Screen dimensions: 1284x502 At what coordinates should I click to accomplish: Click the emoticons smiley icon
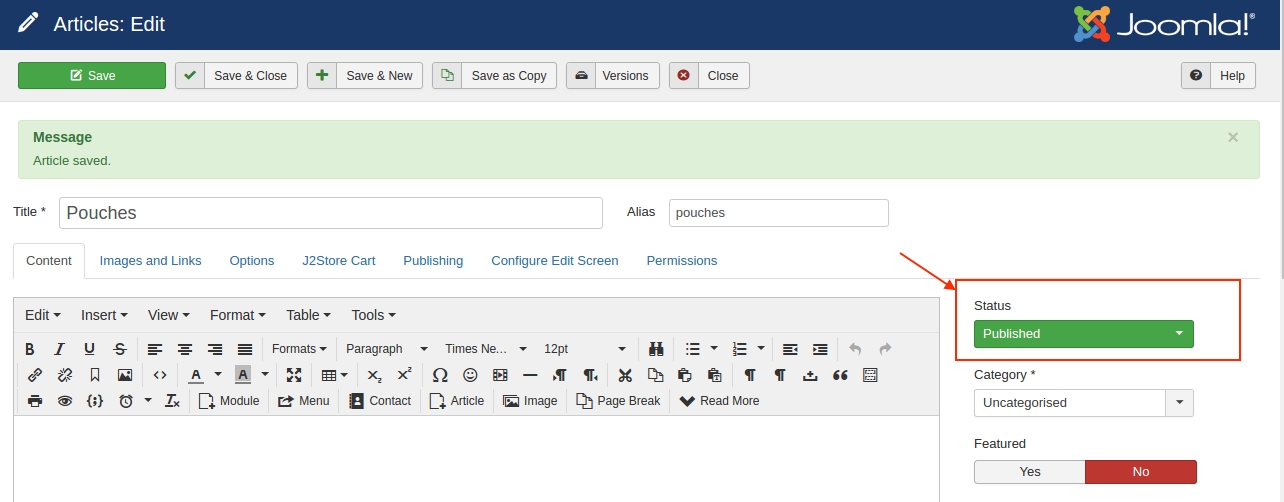tap(470, 375)
